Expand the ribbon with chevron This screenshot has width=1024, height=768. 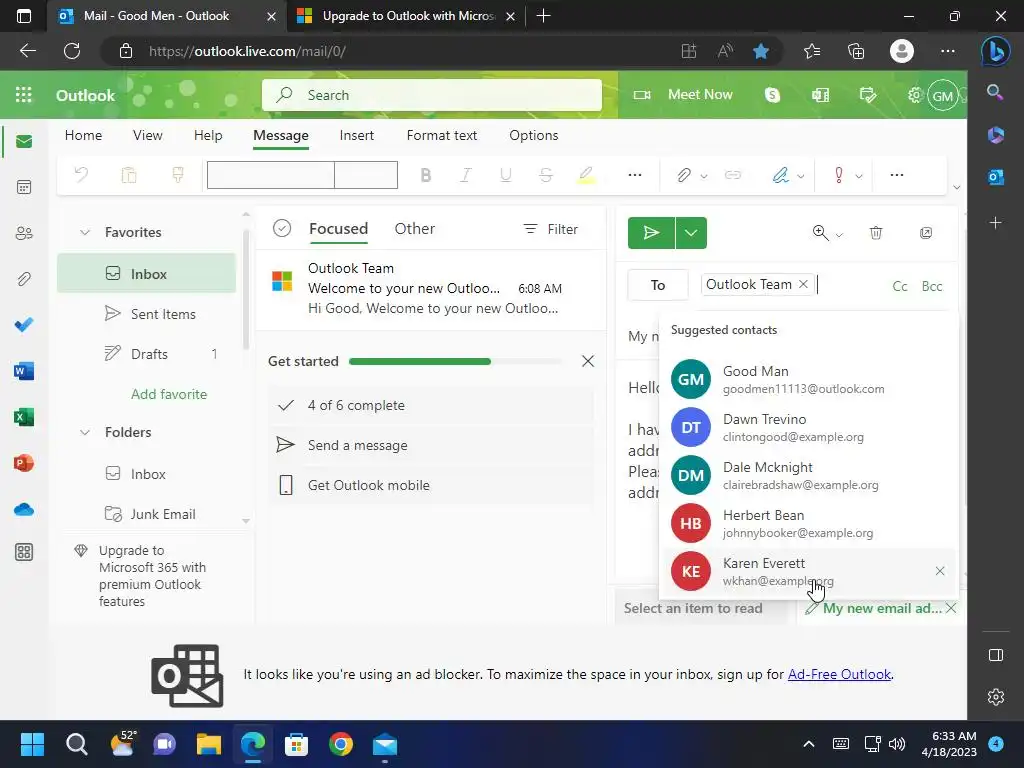click(956, 187)
